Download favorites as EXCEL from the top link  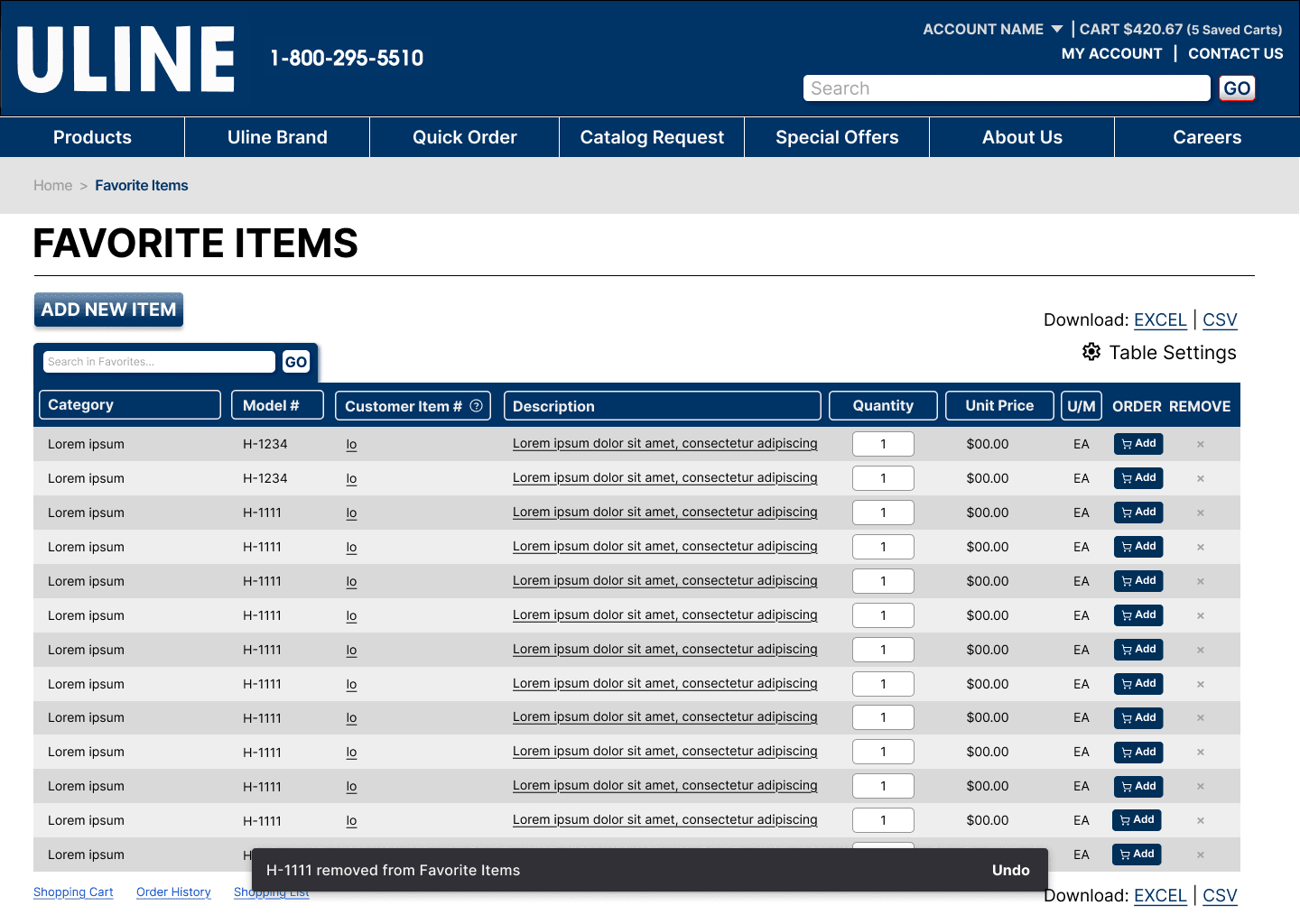tap(1160, 319)
